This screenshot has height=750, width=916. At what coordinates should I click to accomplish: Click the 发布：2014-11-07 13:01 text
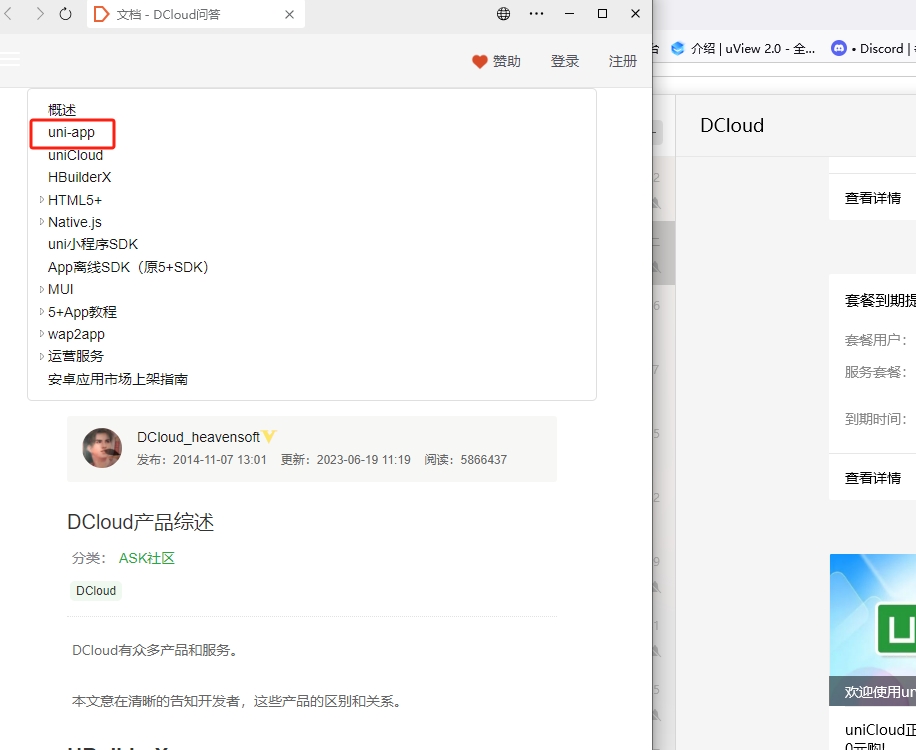coord(202,460)
